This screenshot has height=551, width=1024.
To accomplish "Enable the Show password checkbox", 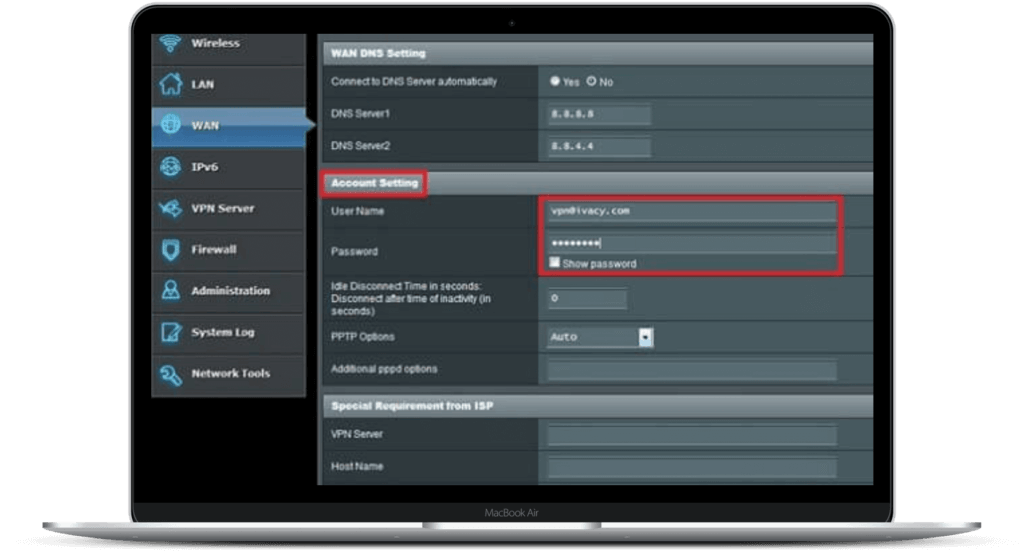I will [554, 262].
